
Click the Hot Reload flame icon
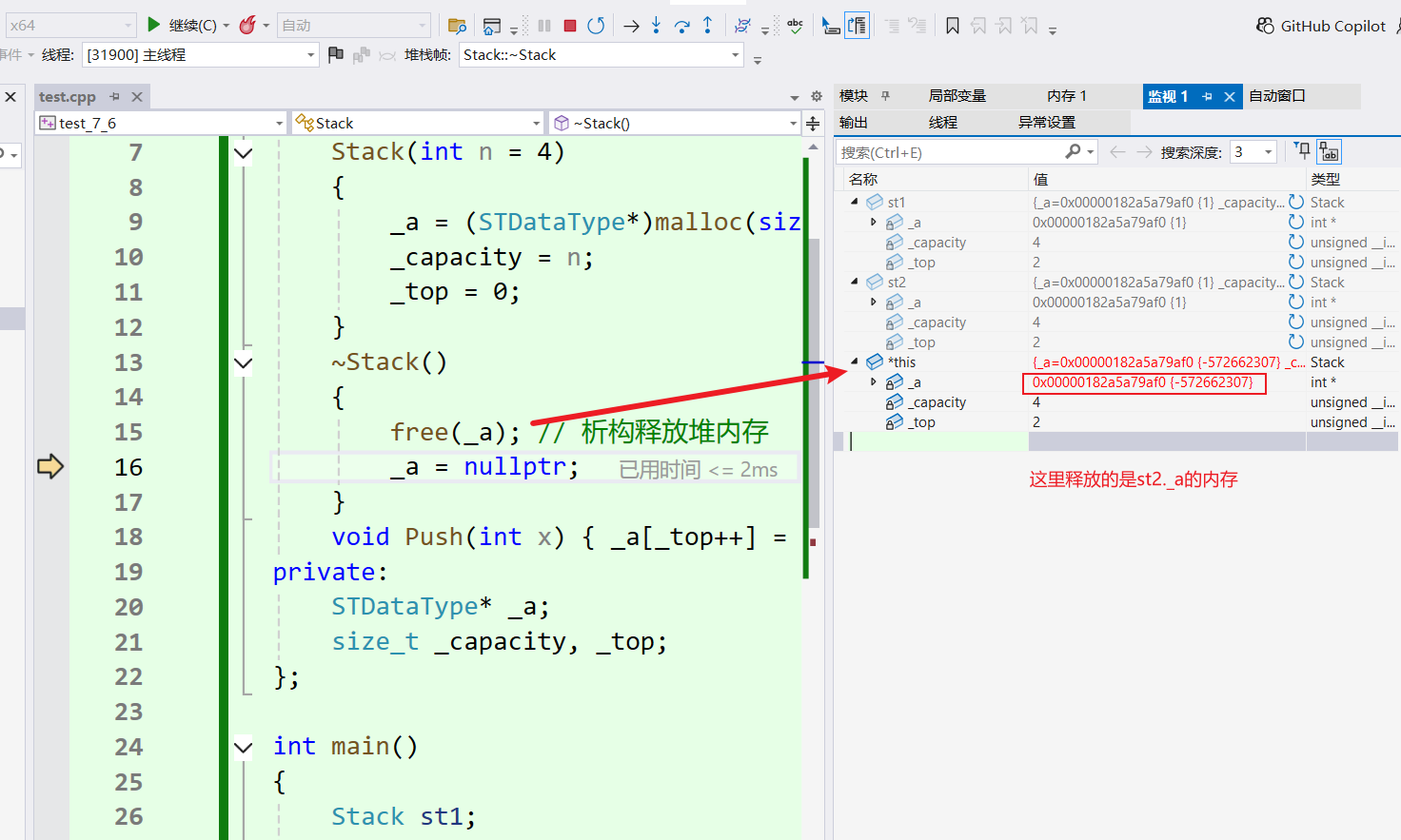[x=247, y=25]
